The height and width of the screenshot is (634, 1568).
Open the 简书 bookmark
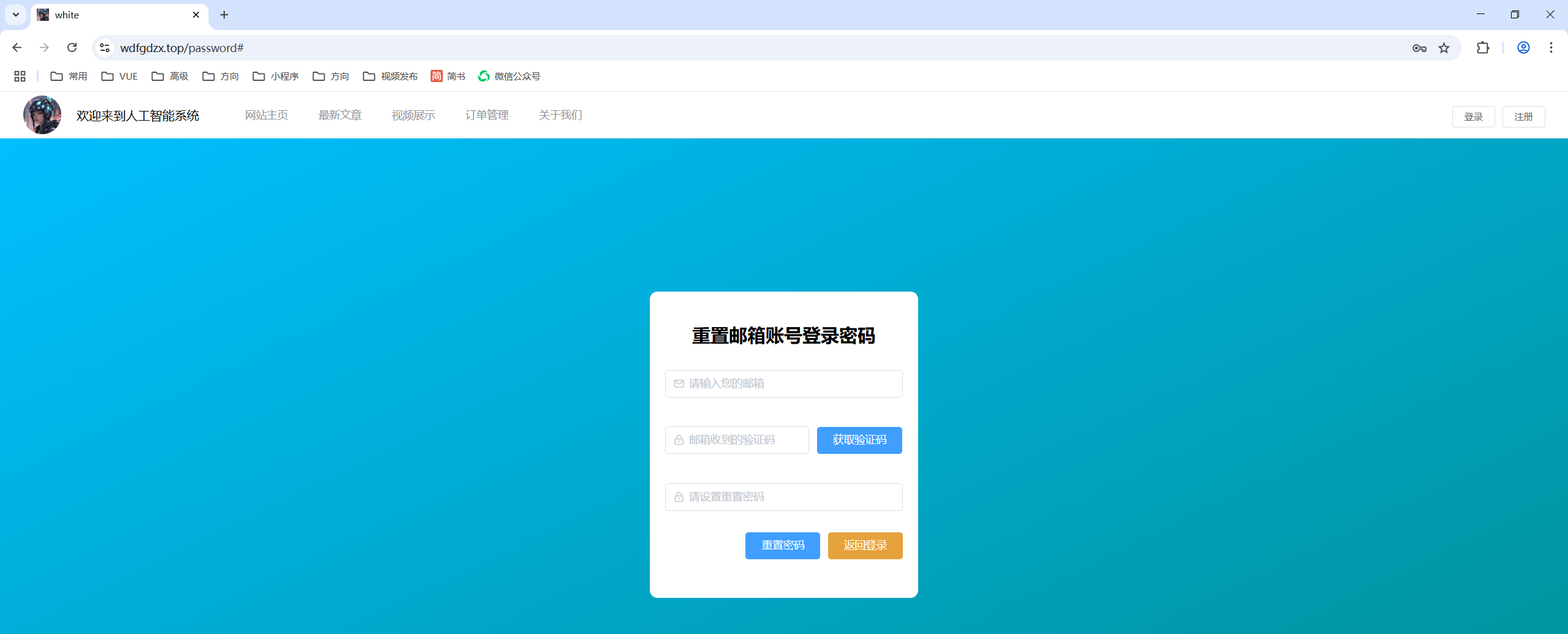pyautogui.click(x=448, y=76)
